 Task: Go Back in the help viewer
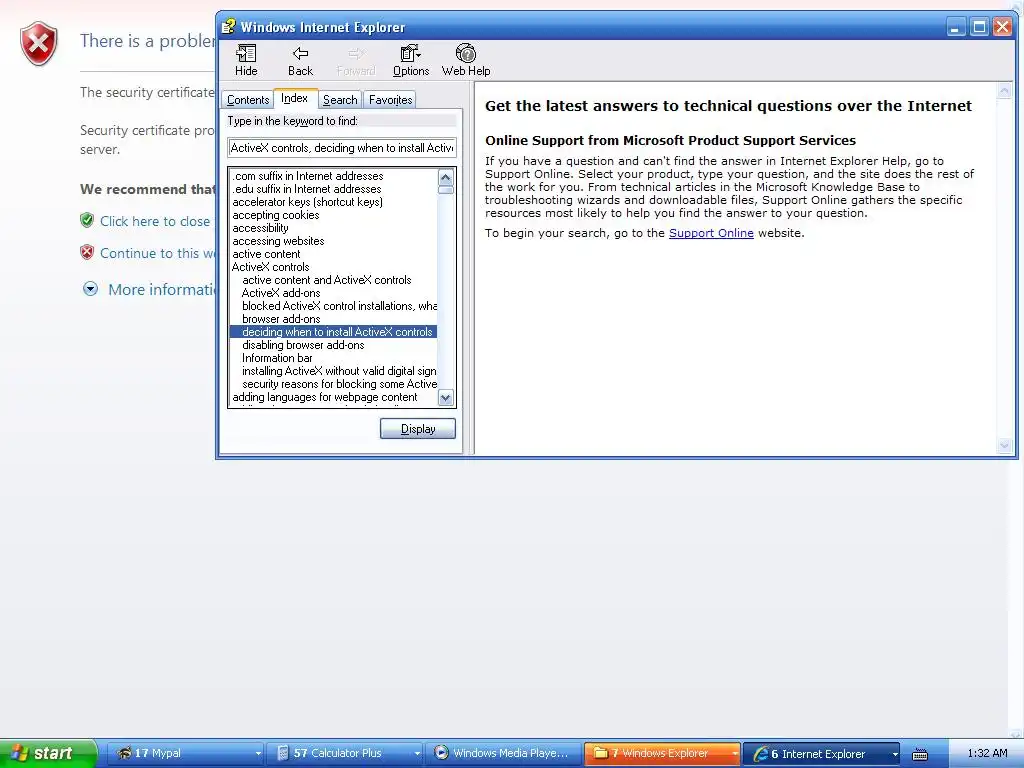tap(300, 60)
